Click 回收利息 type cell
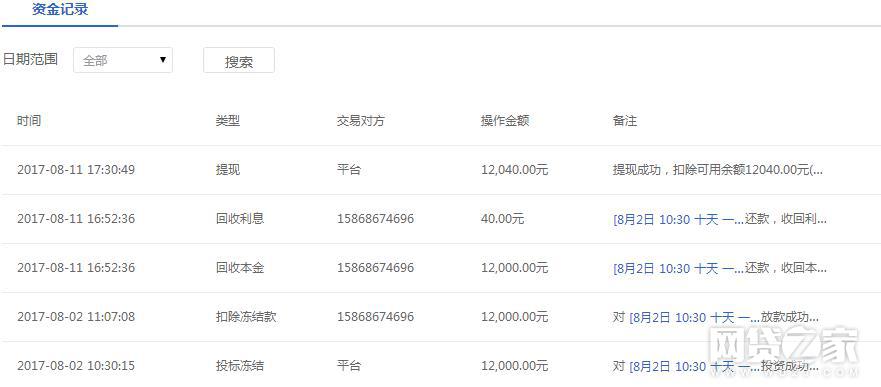The image size is (881, 387). tap(240, 218)
